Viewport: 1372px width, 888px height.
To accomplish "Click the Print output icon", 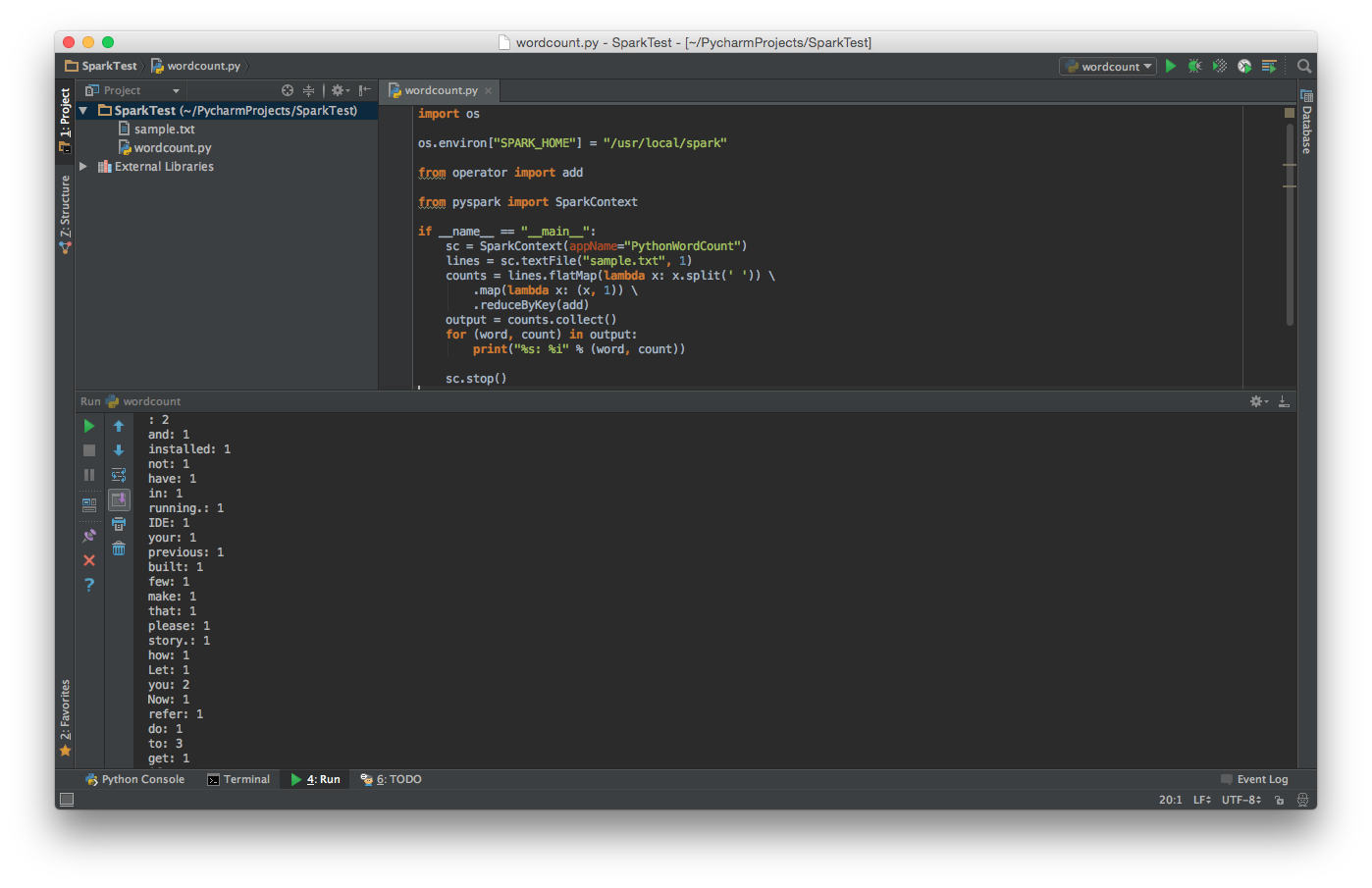I will pos(119,524).
